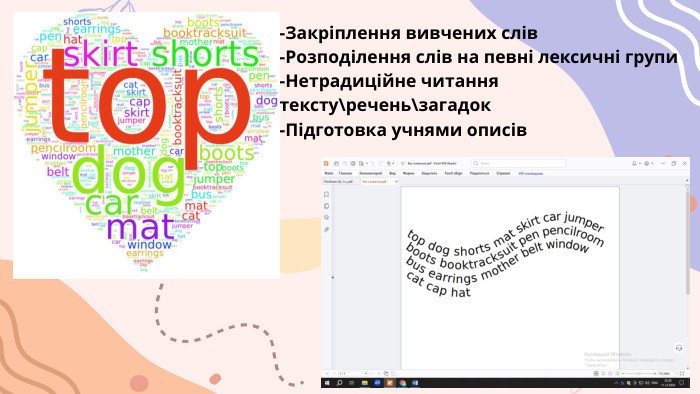This screenshot has height=394, width=700.
Task: Open the Attachments paperclip sidebar panel
Action: click(x=327, y=229)
